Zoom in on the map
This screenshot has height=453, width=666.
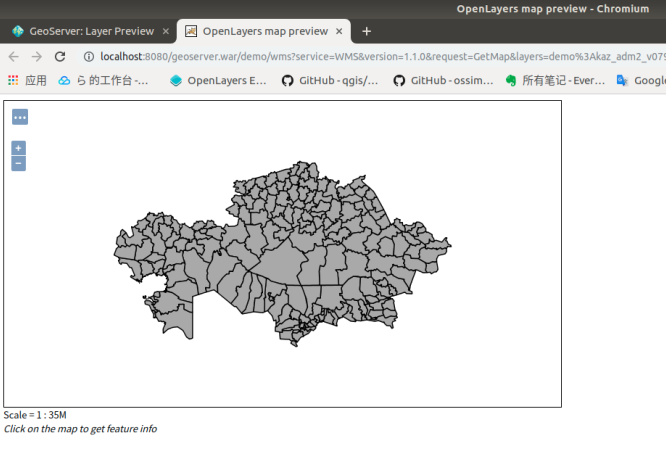click(x=18, y=148)
